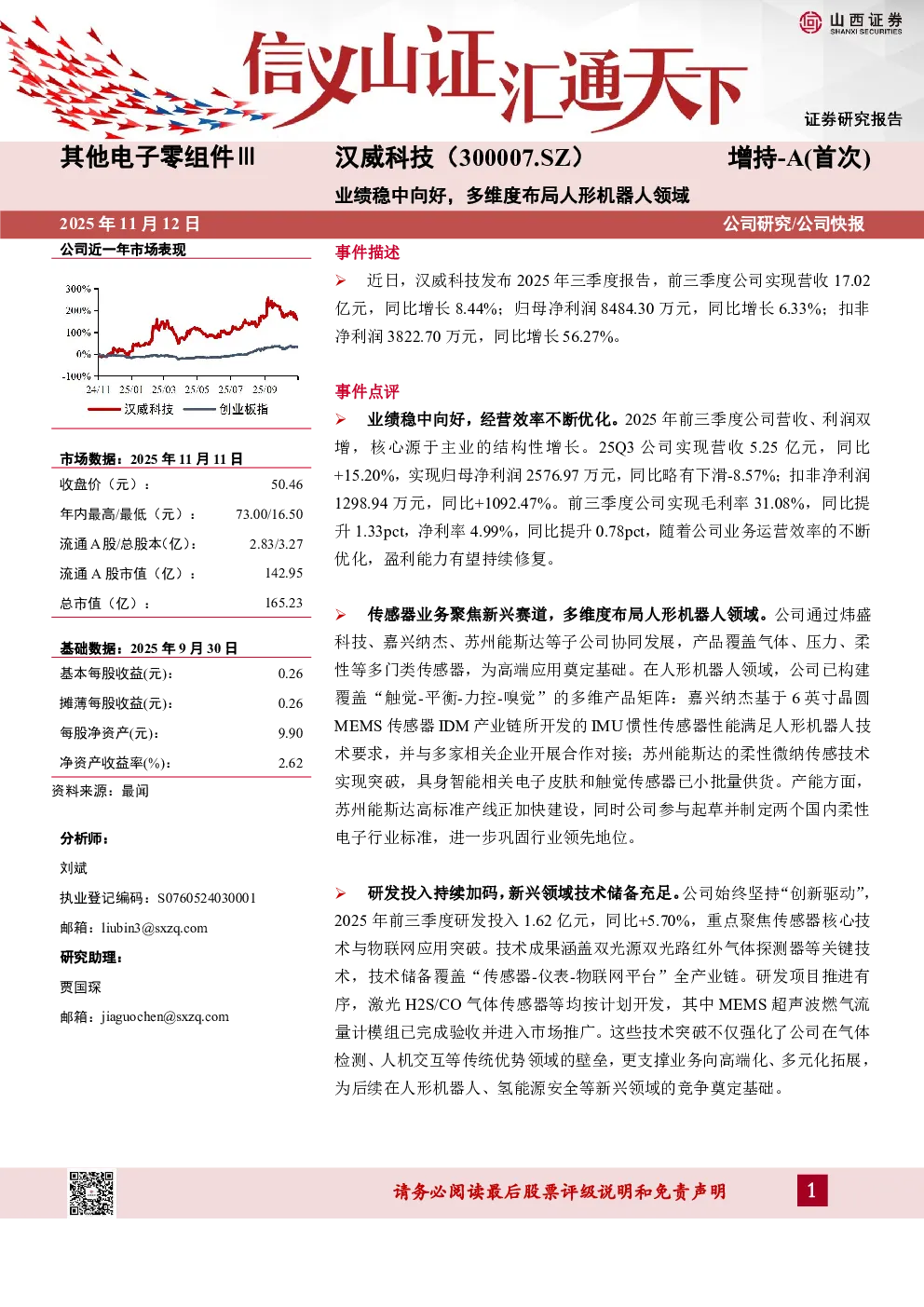Click the 研究助理： heading

pos(91,958)
